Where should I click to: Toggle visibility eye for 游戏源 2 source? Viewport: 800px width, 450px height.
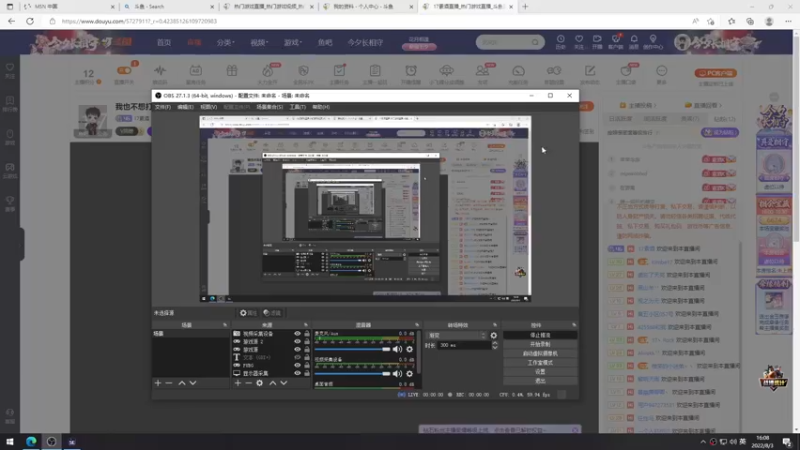[x=297, y=341]
